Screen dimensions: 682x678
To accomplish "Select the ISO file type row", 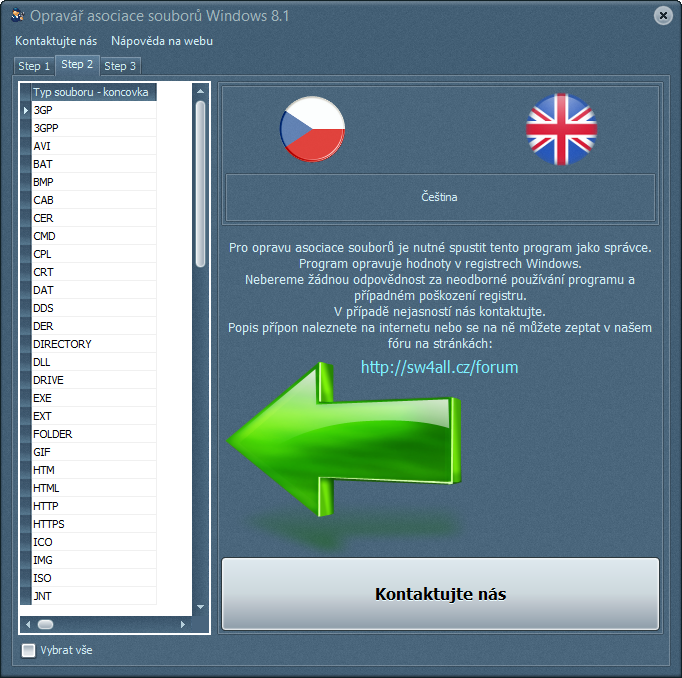I will coord(94,578).
